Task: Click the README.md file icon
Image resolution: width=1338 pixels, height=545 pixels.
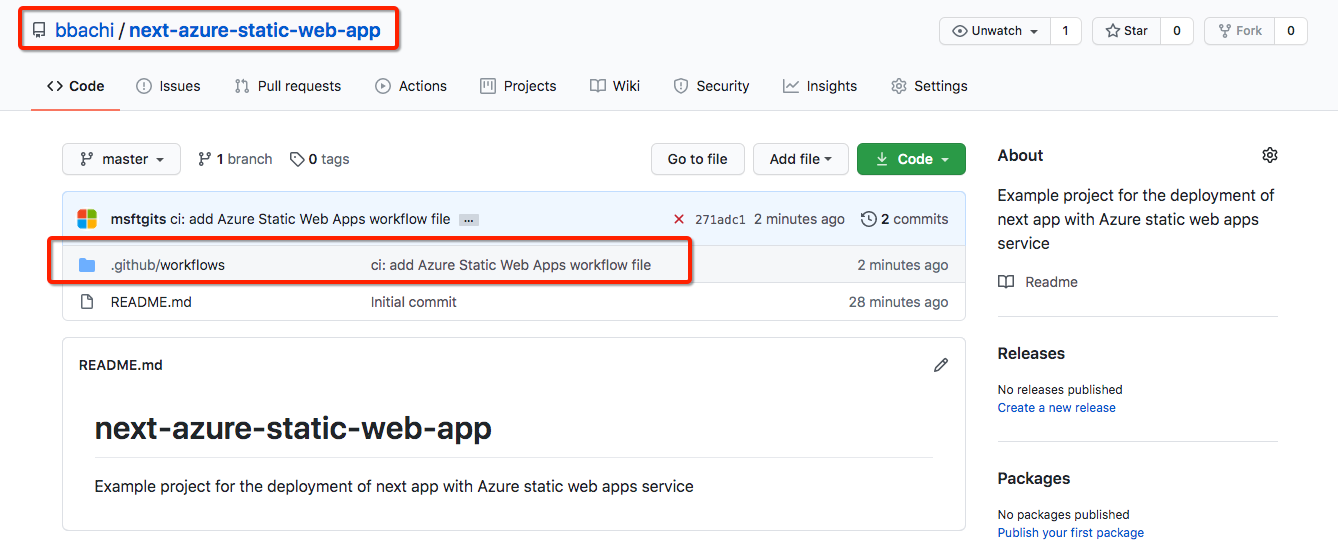Action: [x=87, y=302]
